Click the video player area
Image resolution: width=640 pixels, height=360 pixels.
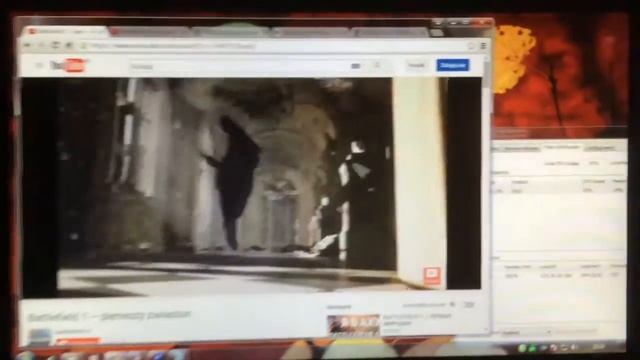pos(251,186)
